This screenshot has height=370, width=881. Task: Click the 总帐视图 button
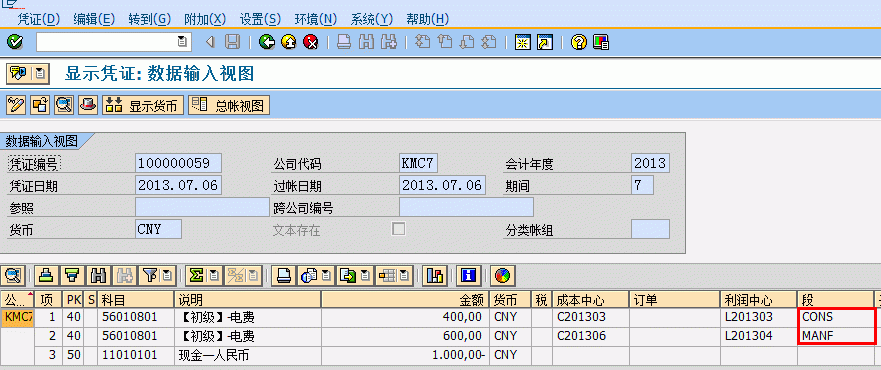coord(229,105)
